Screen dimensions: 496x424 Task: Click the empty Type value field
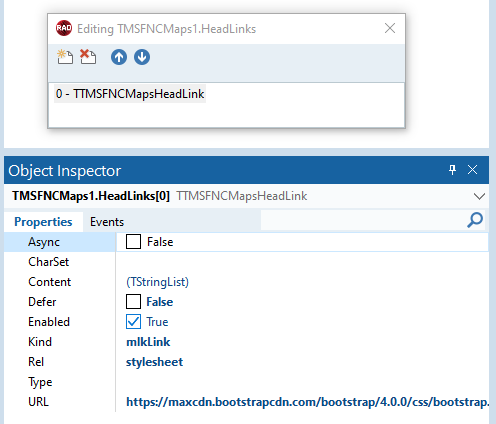tap(302, 382)
